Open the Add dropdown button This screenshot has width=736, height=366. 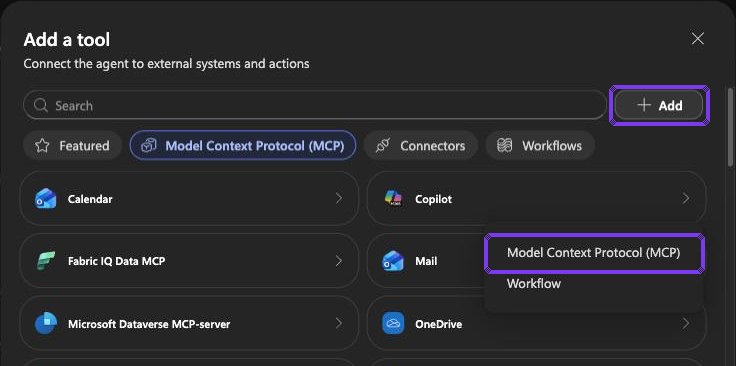[x=659, y=105]
